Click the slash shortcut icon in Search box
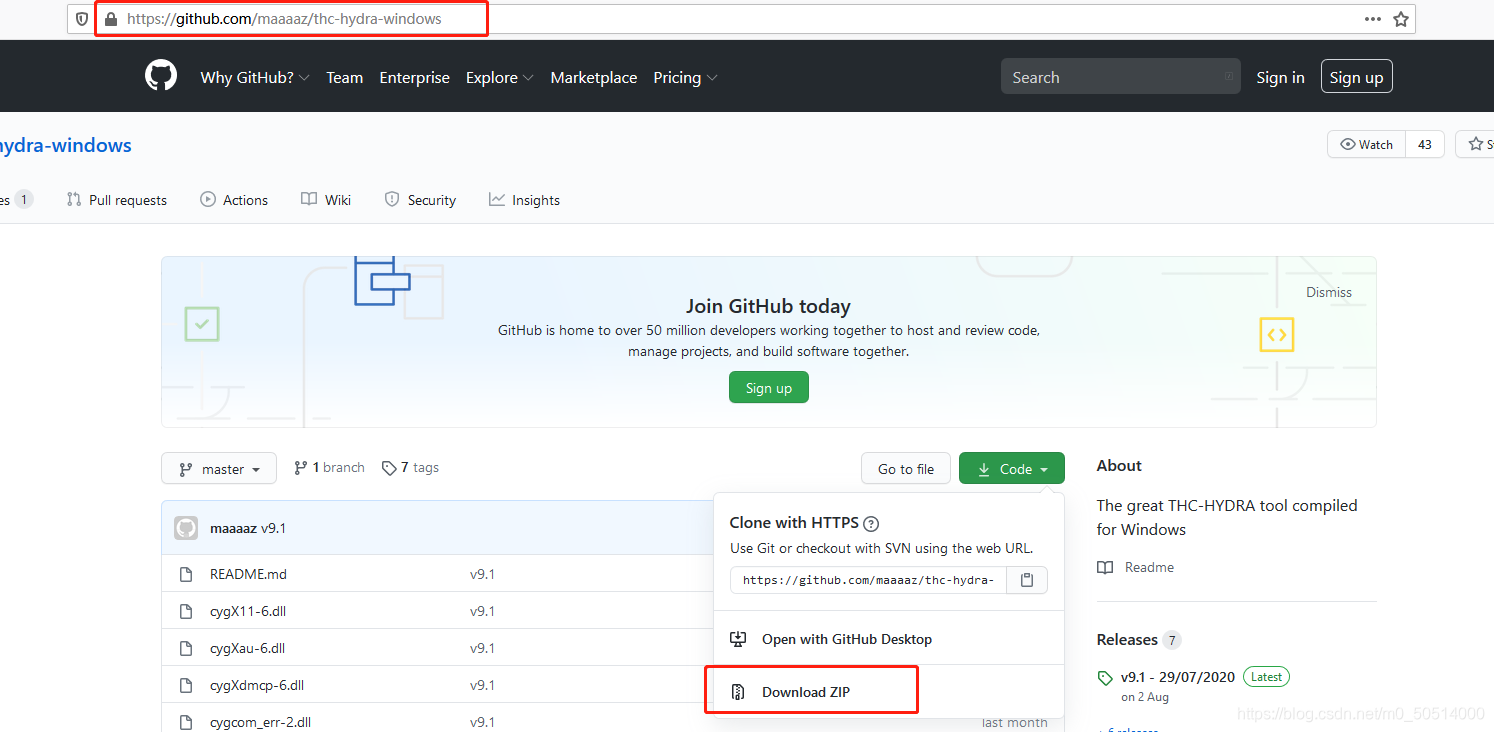The height and width of the screenshot is (732, 1494). click(x=1229, y=76)
